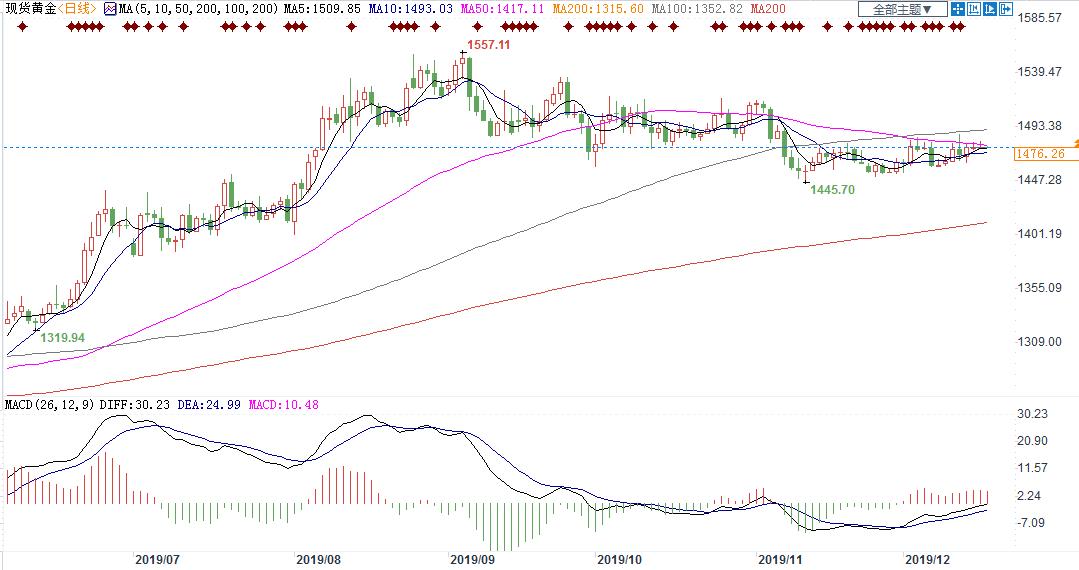The height and width of the screenshot is (570, 1079).
Task: Click the MA indicator chart icon before MA(5,10...)
Action: [x=110, y=9]
